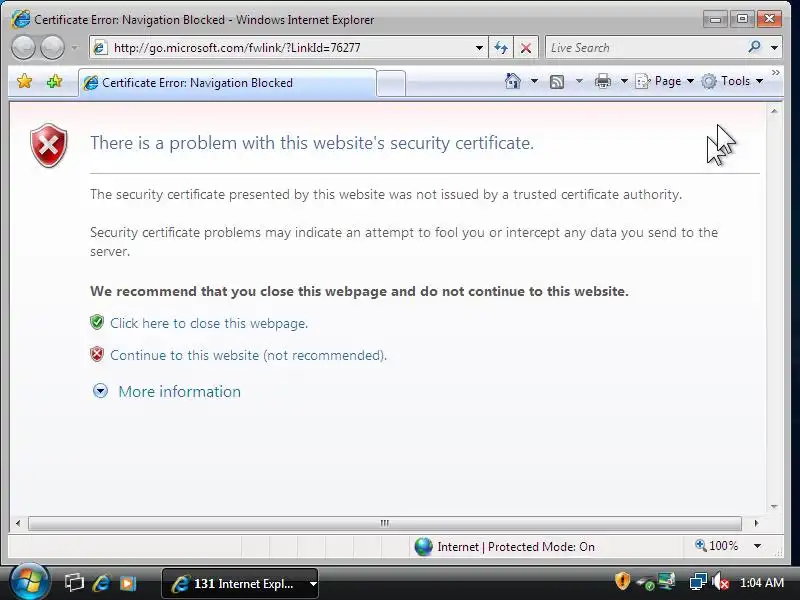The width and height of the screenshot is (800, 600).
Task: Click the horizontal scrollbar right arrow
Action: [x=756, y=523]
